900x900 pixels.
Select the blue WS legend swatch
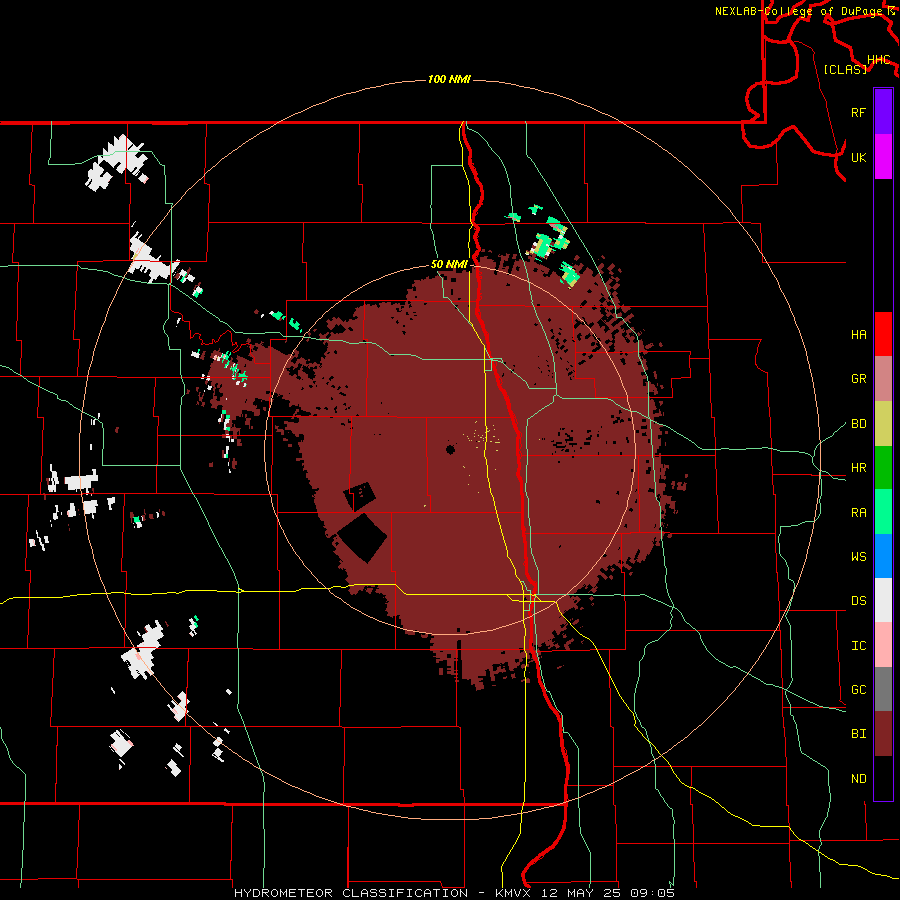click(883, 556)
